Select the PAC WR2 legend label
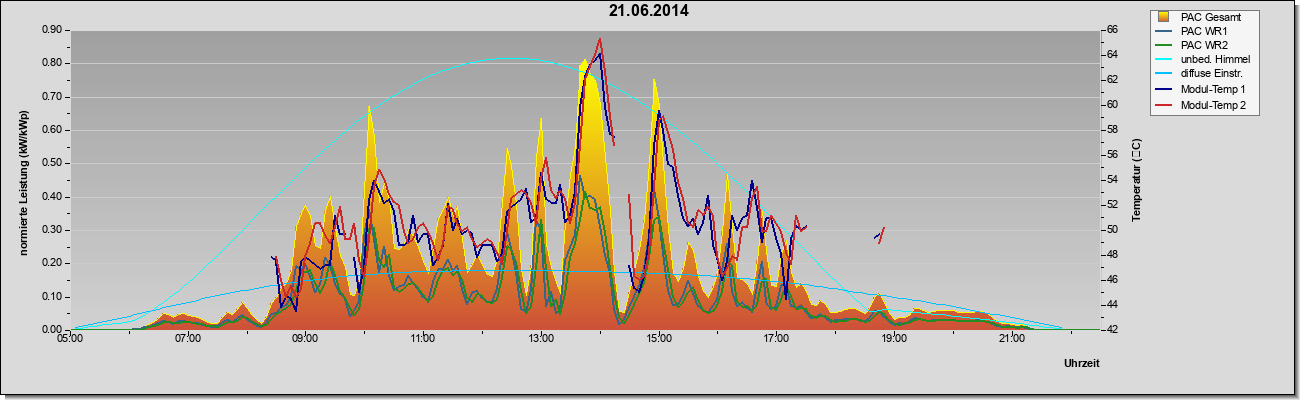This screenshot has width=1300, height=400. [x=1204, y=45]
